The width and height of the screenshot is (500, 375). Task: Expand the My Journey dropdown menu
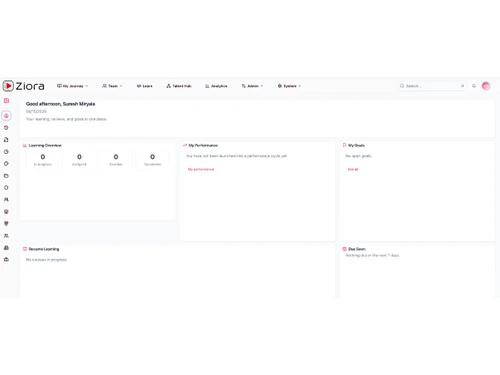pos(72,86)
